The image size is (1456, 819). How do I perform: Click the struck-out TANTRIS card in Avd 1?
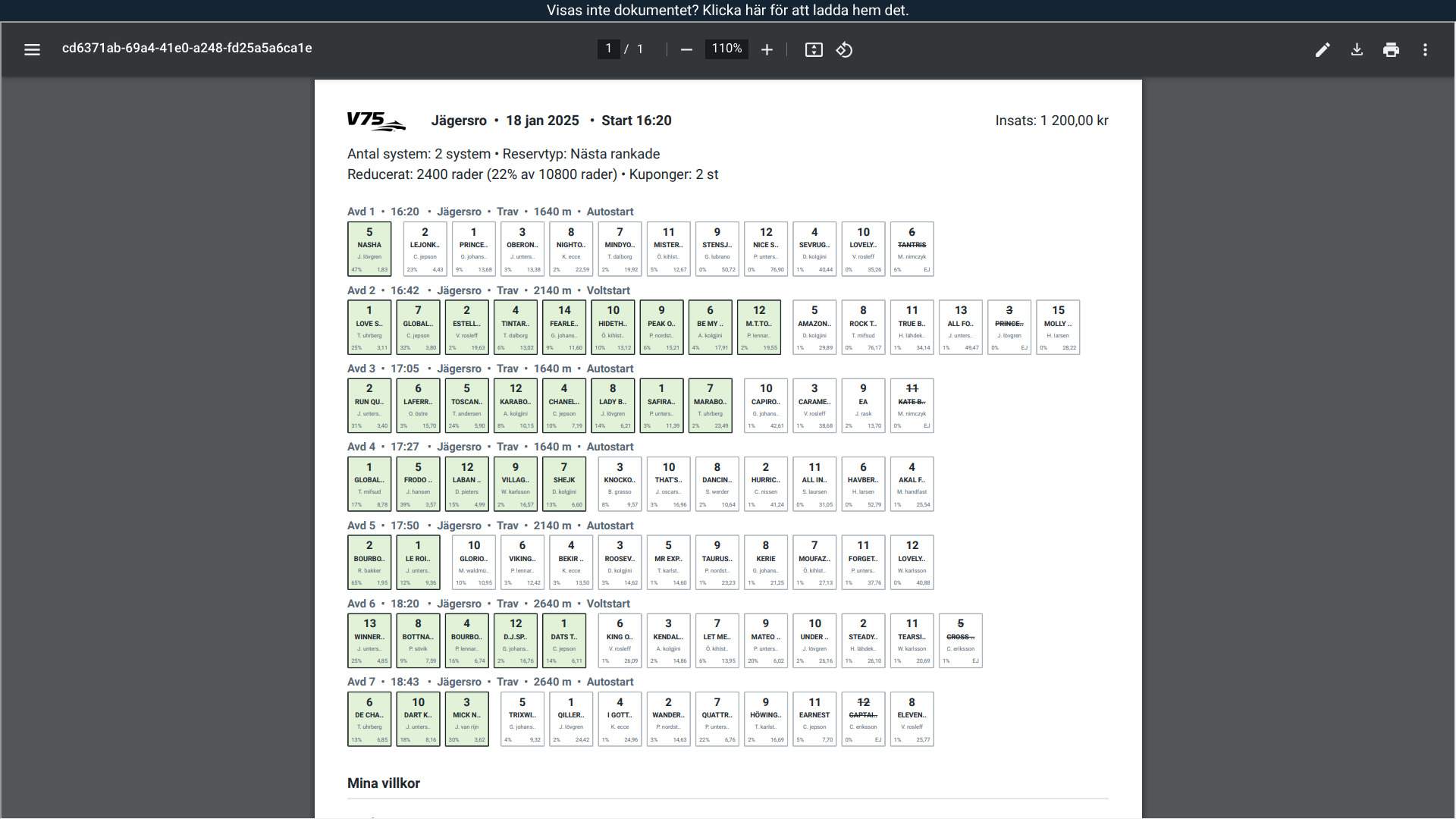(912, 249)
